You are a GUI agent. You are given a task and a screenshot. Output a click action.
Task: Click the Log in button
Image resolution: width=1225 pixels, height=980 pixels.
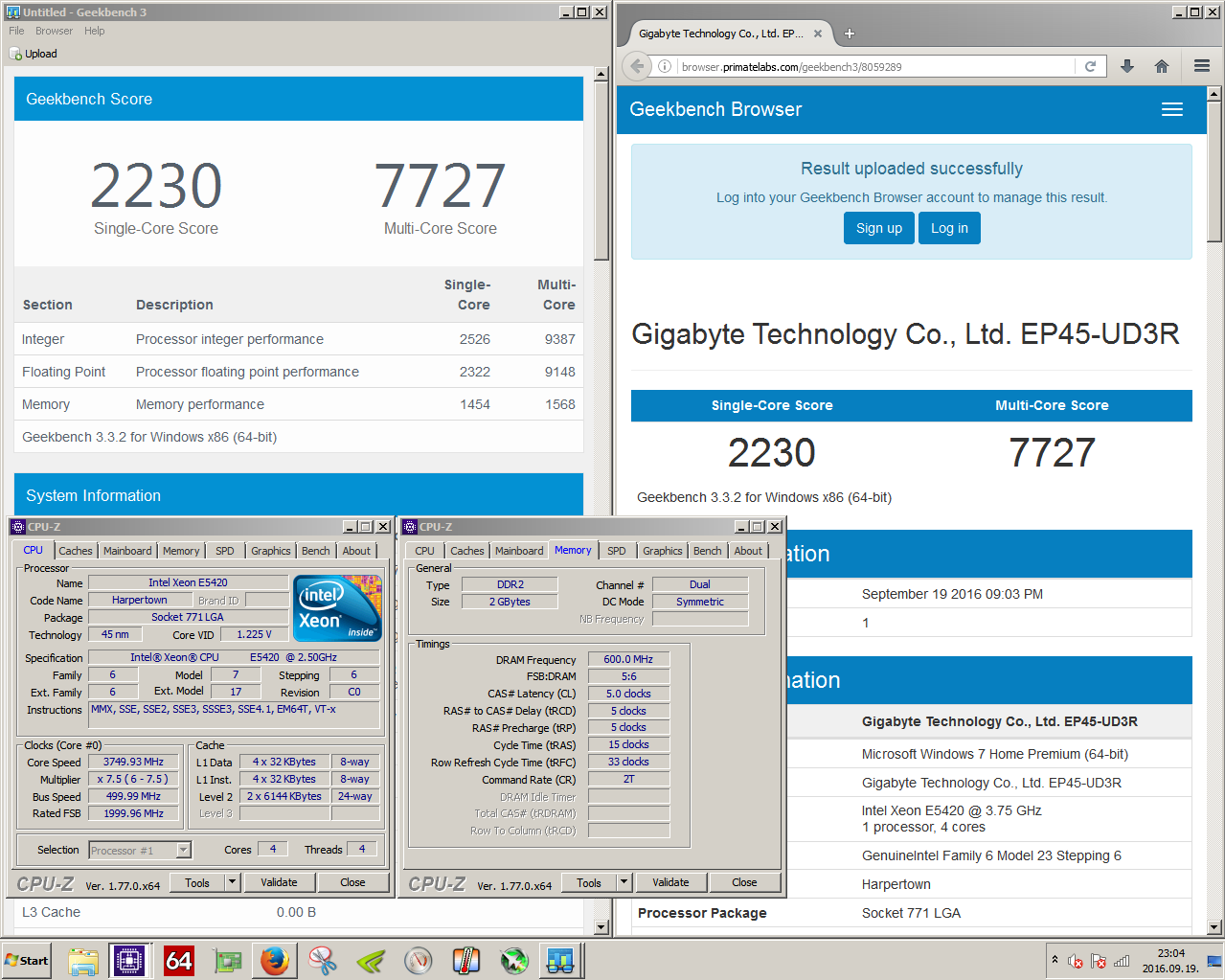click(949, 228)
